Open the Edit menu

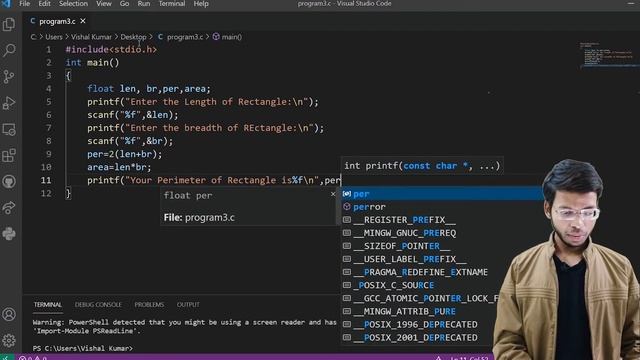click(44, 4)
